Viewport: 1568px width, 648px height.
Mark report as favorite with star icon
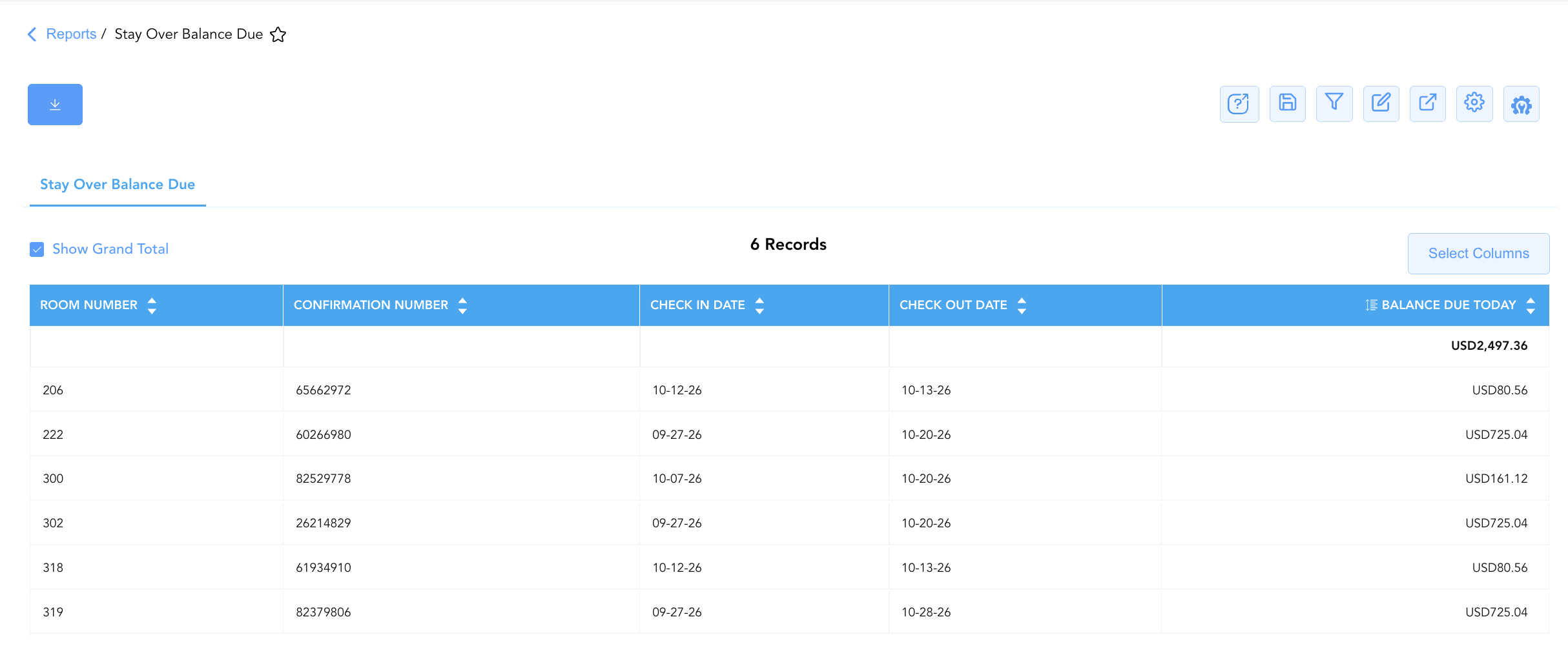(x=278, y=34)
